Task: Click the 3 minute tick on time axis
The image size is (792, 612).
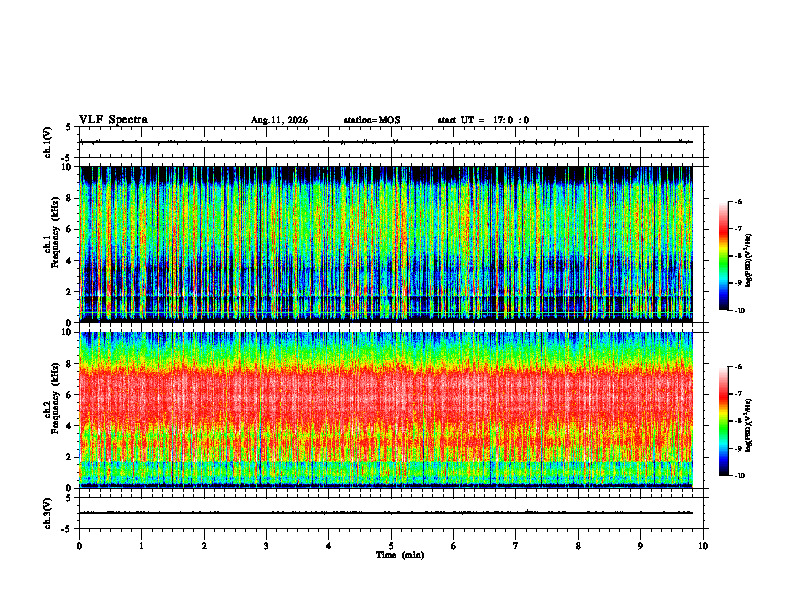Action: [x=266, y=546]
